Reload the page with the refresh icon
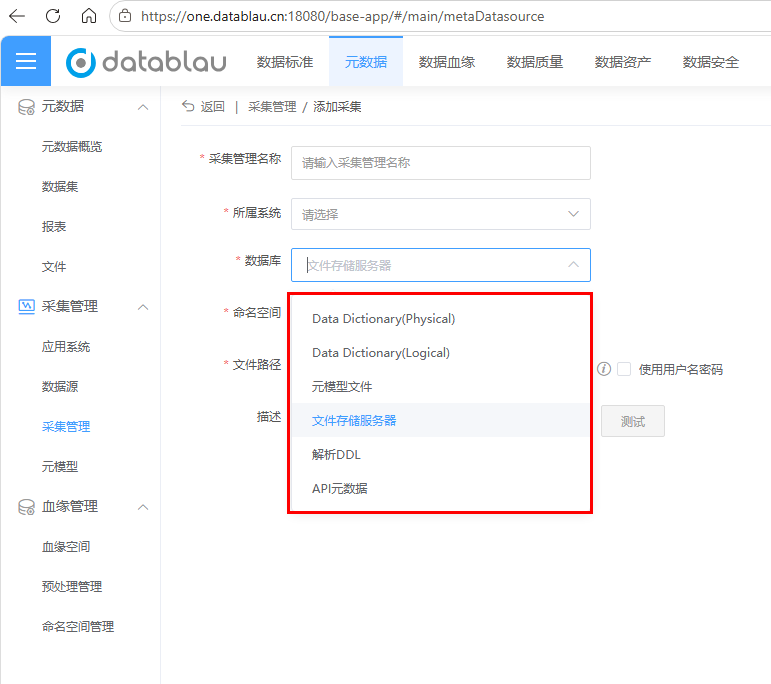The width and height of the screenshot is (771, 684). click(53, 16)
